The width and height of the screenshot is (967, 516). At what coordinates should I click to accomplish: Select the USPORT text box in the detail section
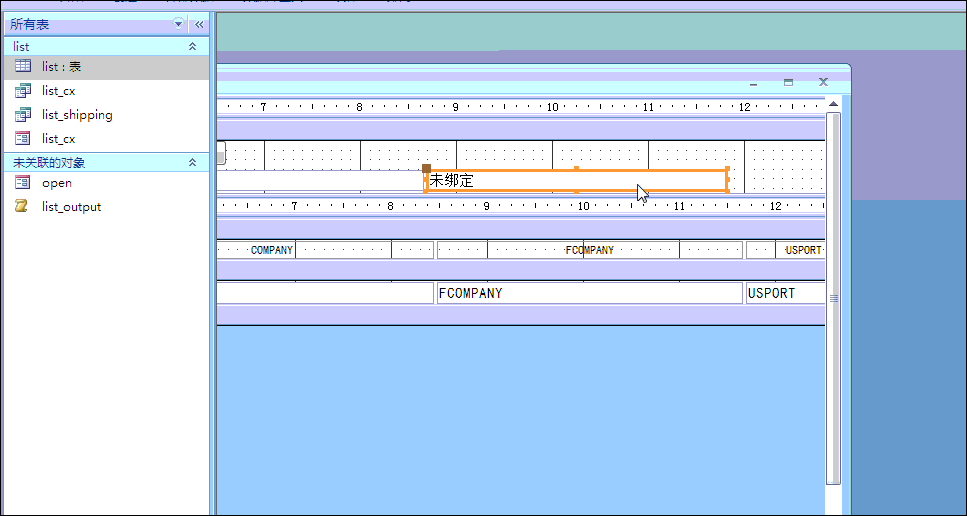785,293
